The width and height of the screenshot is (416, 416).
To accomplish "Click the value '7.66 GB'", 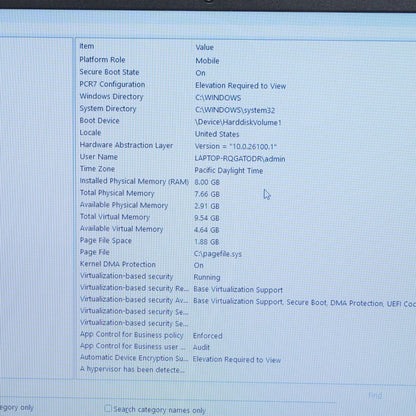I will pos(207,194).
